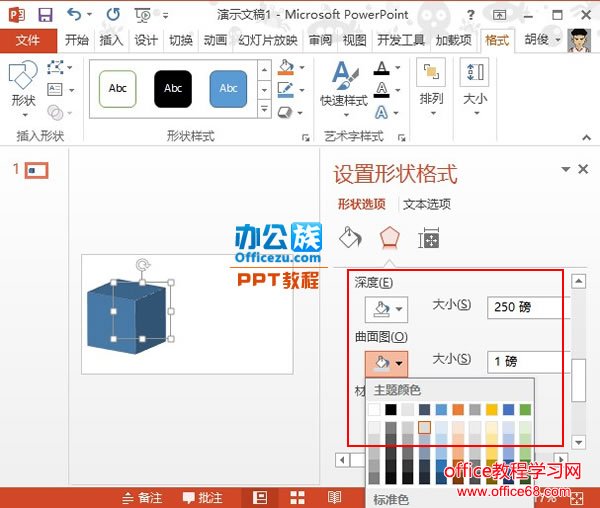The image size is (600, 508).
Task: Pick the gold theme color swatch
Action: coord(492,409)
